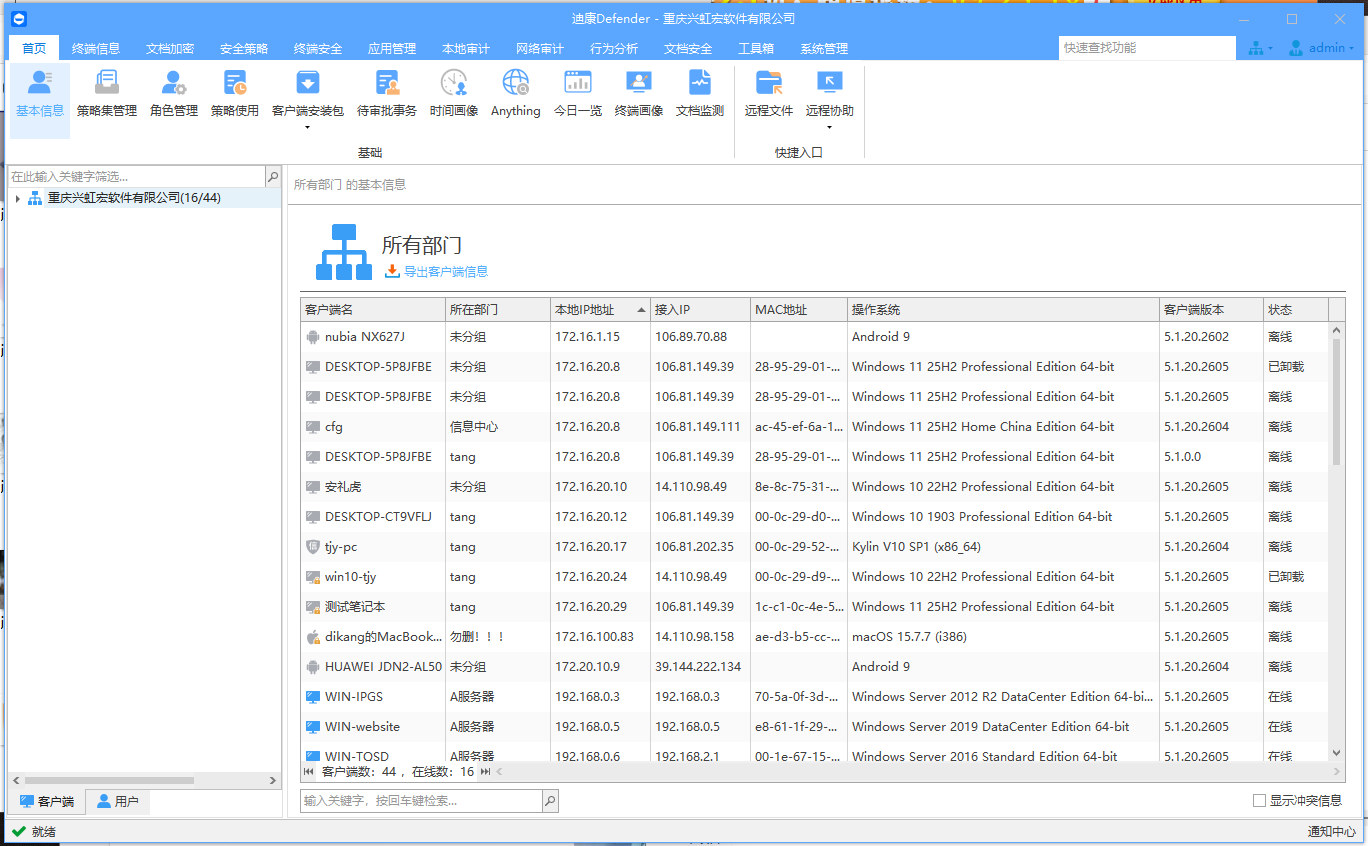Switch to the 安全策略 tab

[x=244, y=48]
